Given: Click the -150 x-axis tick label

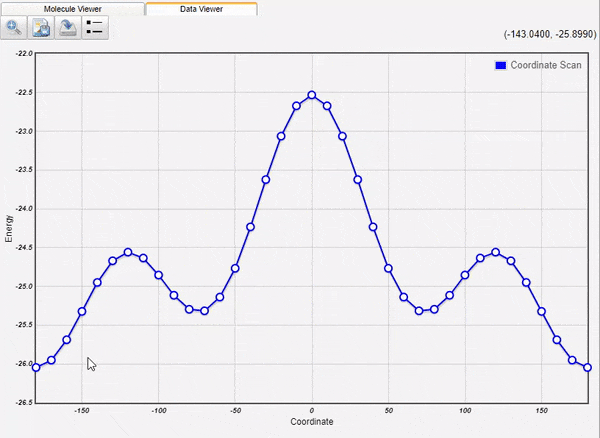Looking at the screenshot, I should pos(82,410).
